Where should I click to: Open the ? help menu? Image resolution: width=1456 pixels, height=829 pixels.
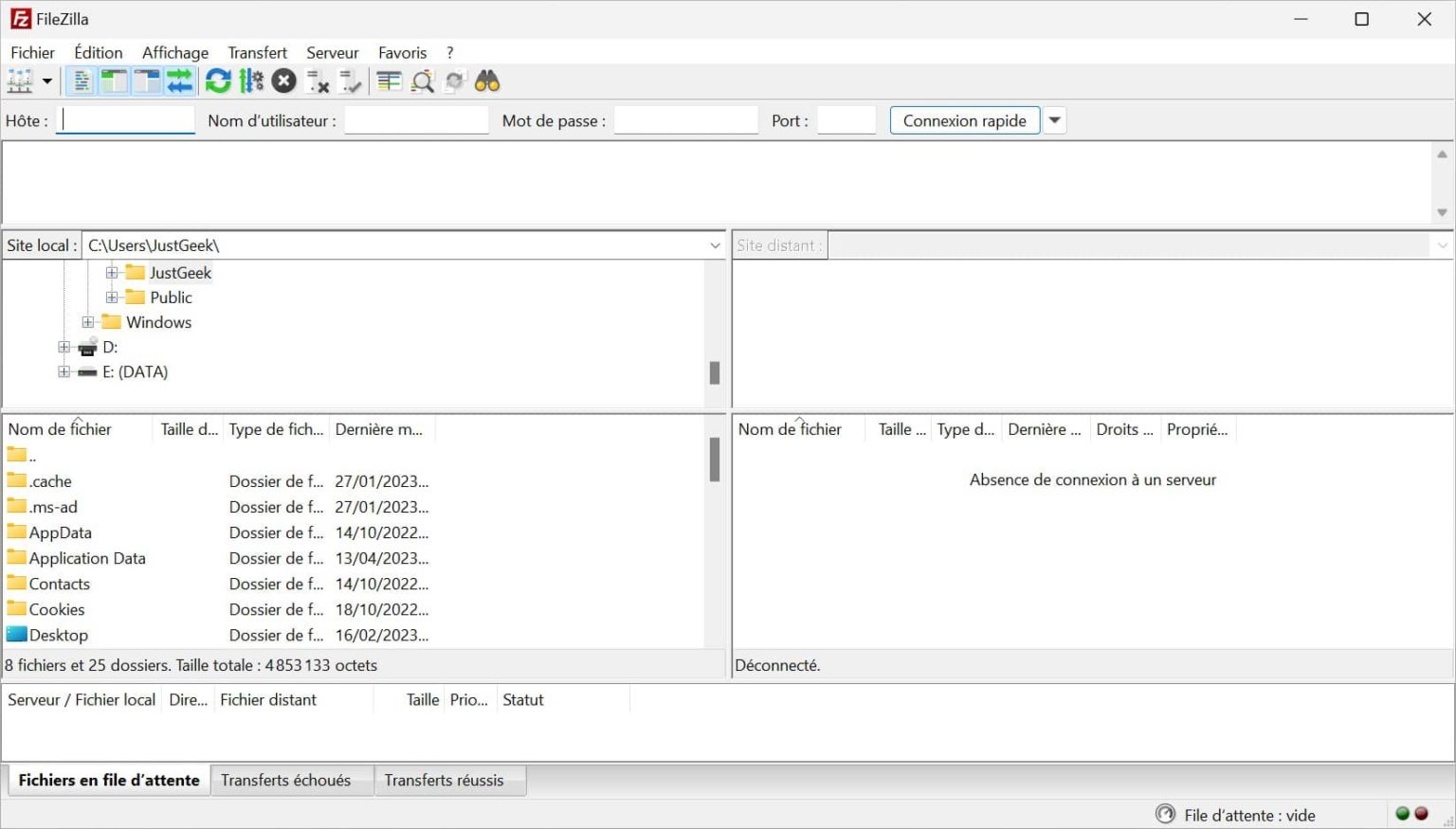pyautogui.click(x=450, y=53)
